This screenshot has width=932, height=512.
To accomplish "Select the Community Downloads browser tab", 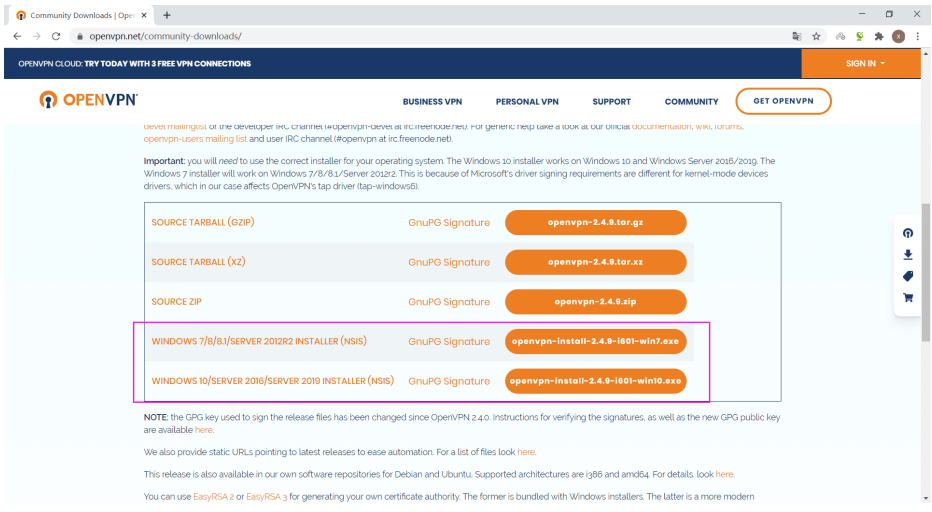I will pos(81,15).
